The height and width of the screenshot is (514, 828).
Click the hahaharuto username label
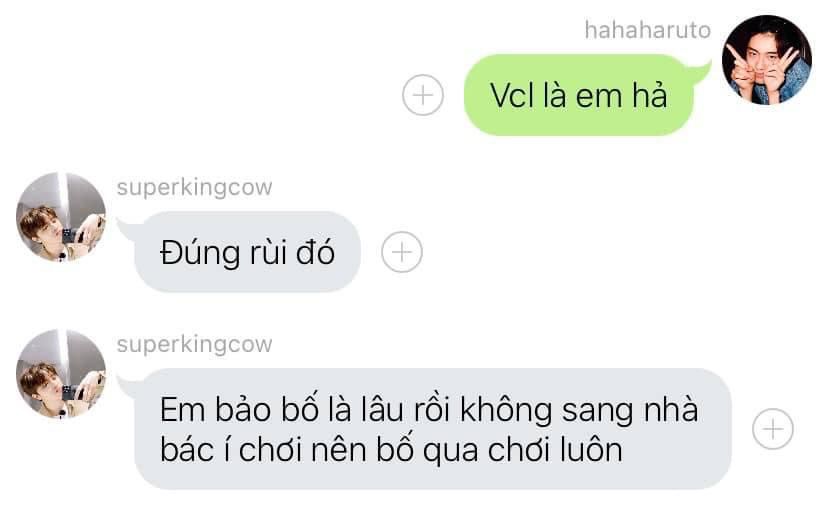click(647, 30)
